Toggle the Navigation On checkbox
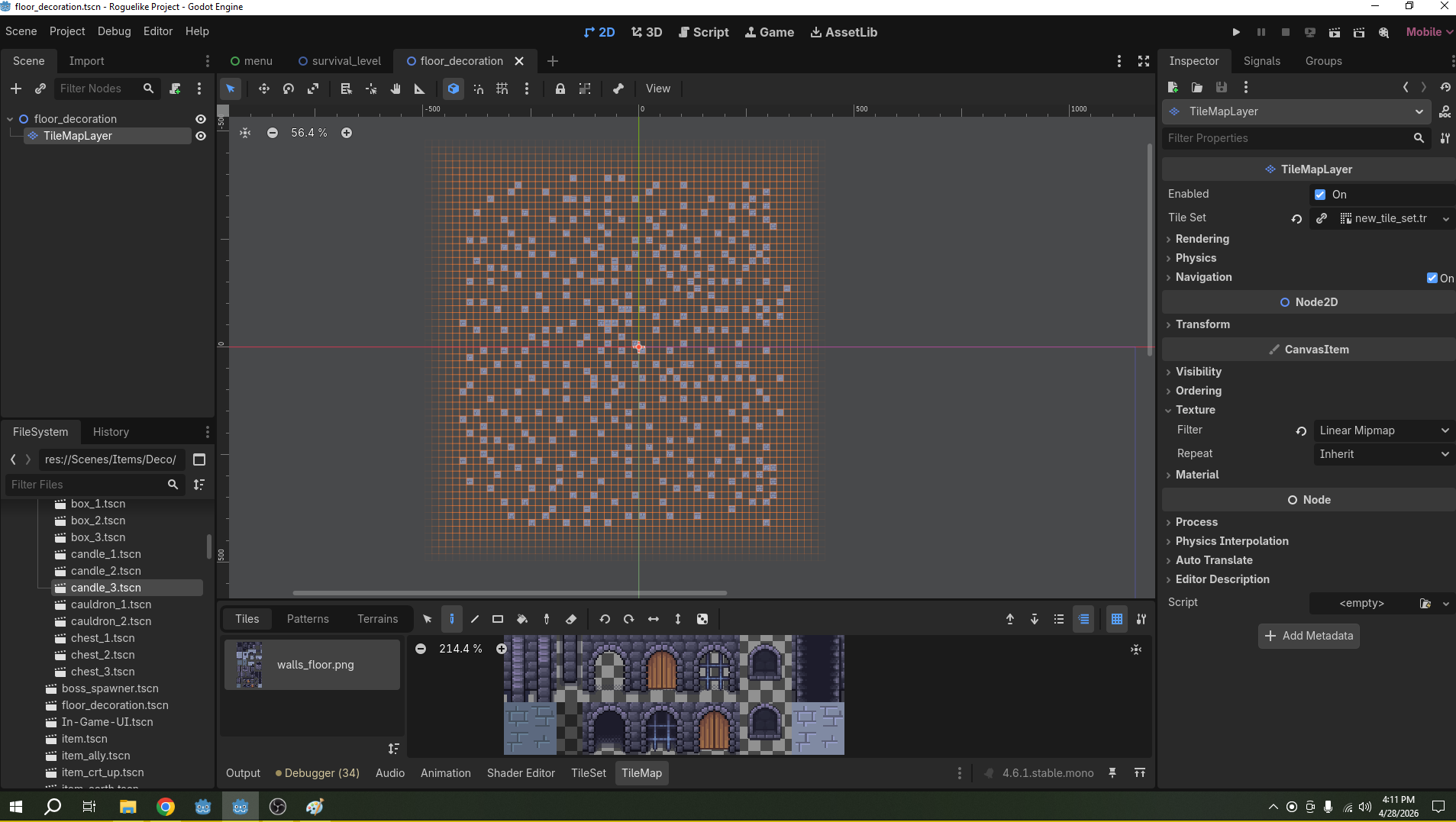The image size is (1456, 822). click(1432, 278)
